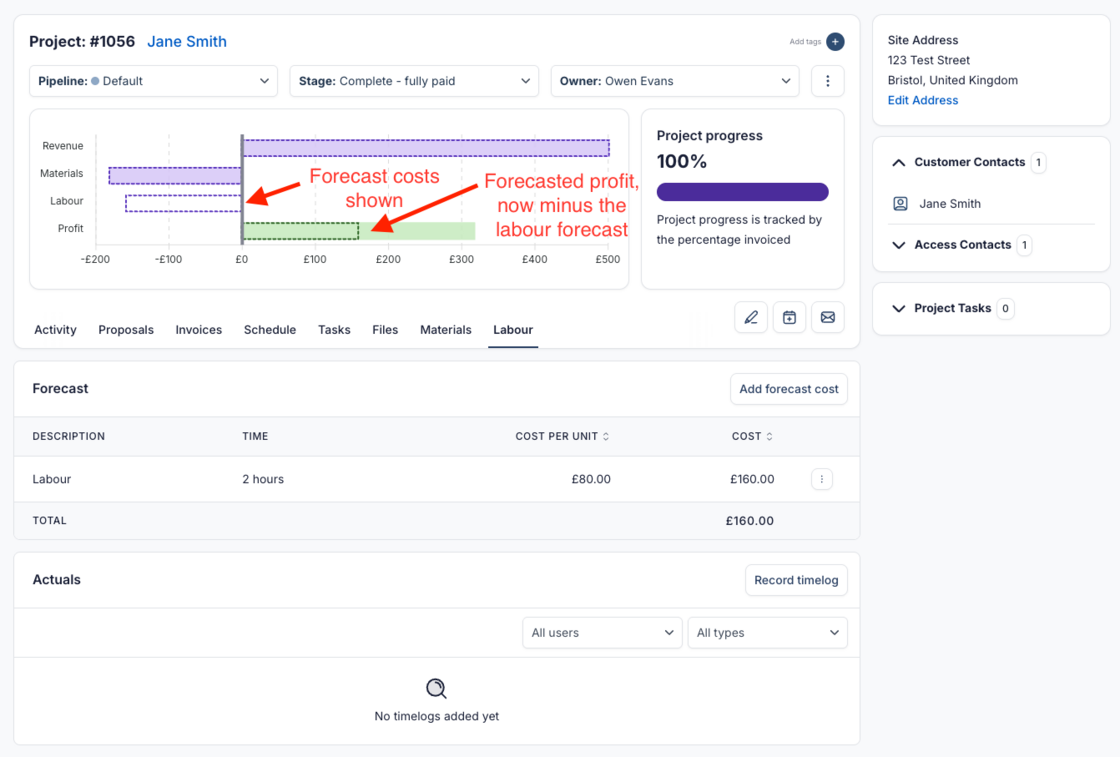The width and height of the screenshot is (1120, 757).
Task: Click the Add tags plus icon
Action: click(x=835, y=42)
